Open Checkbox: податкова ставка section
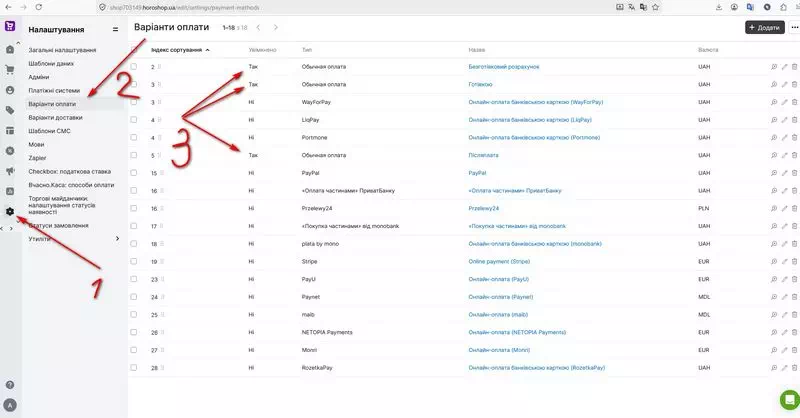This screenshot has width=800, height=418. [x=69, y=172]
